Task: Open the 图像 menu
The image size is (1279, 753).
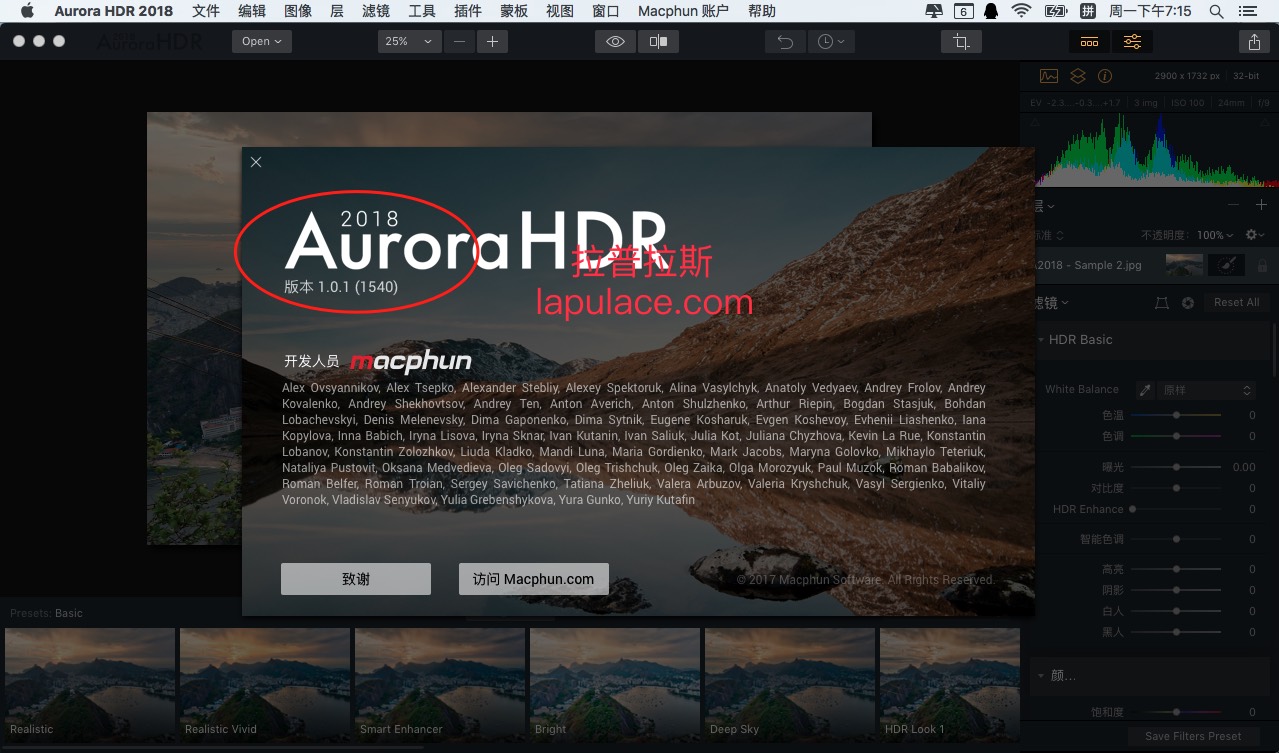Action: point(298,11)
